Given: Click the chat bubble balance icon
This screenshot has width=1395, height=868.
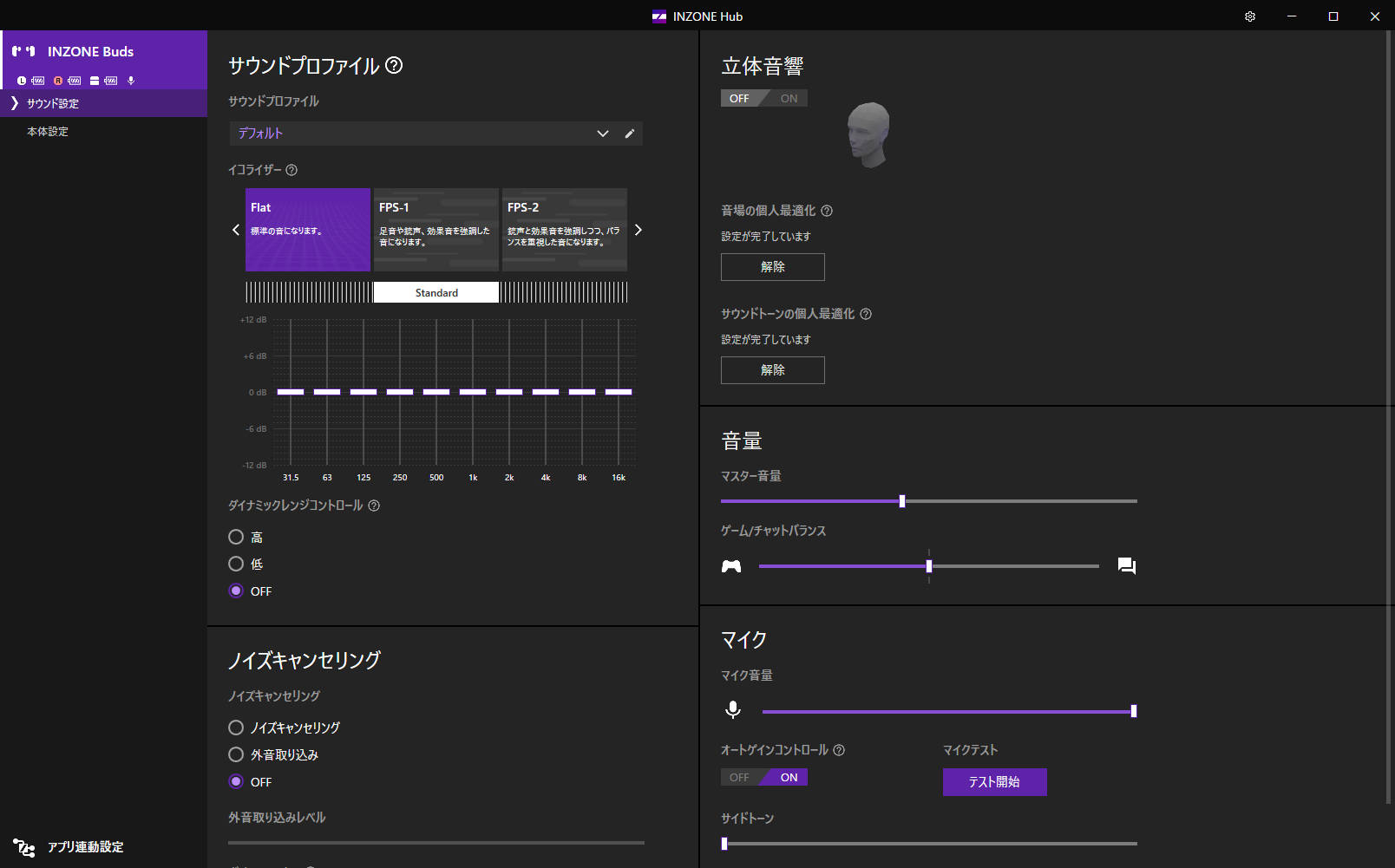Looking at the screenshot, I should pos(1127,566).
